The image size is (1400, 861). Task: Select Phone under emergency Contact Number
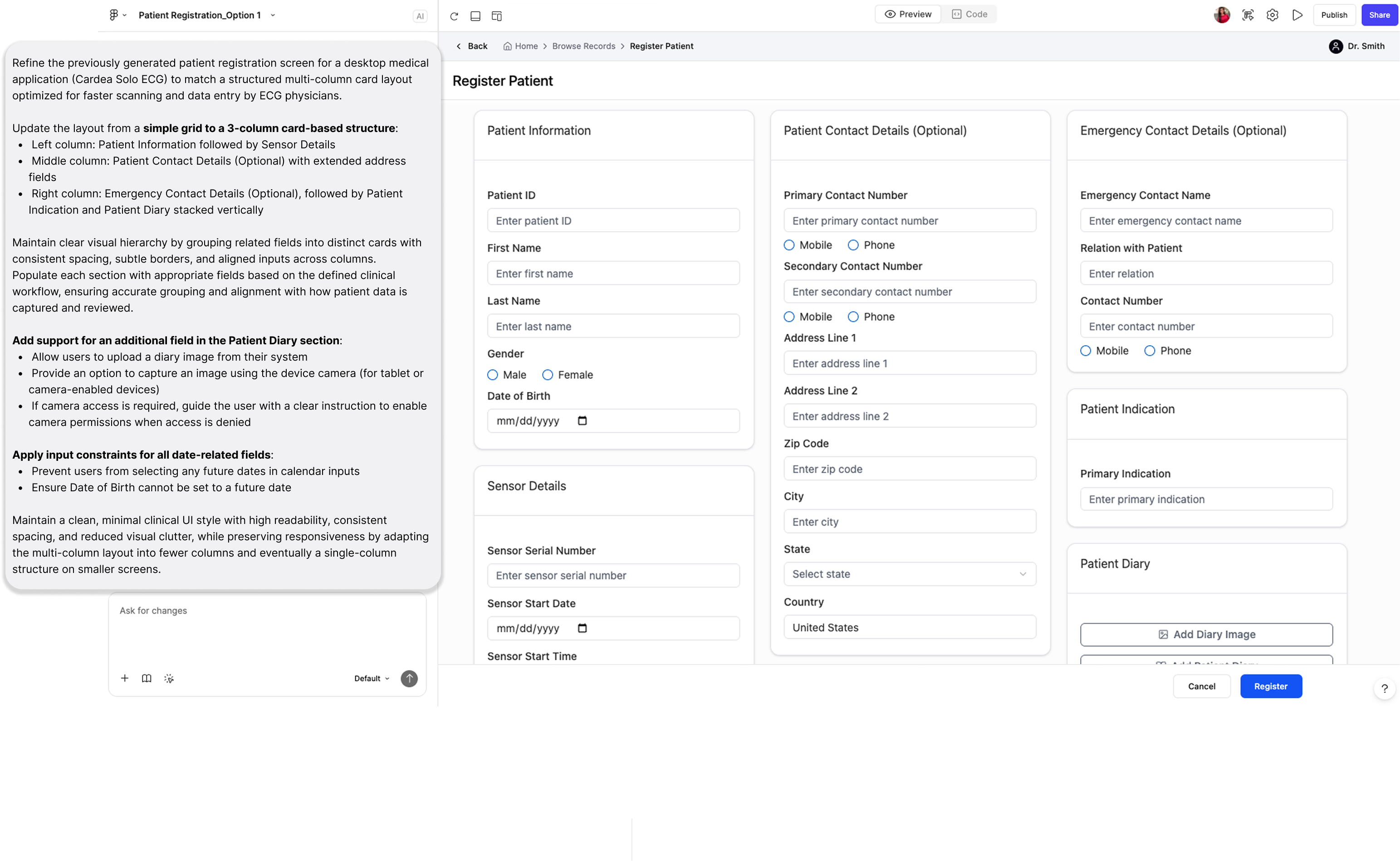(x=1150, y=351)
